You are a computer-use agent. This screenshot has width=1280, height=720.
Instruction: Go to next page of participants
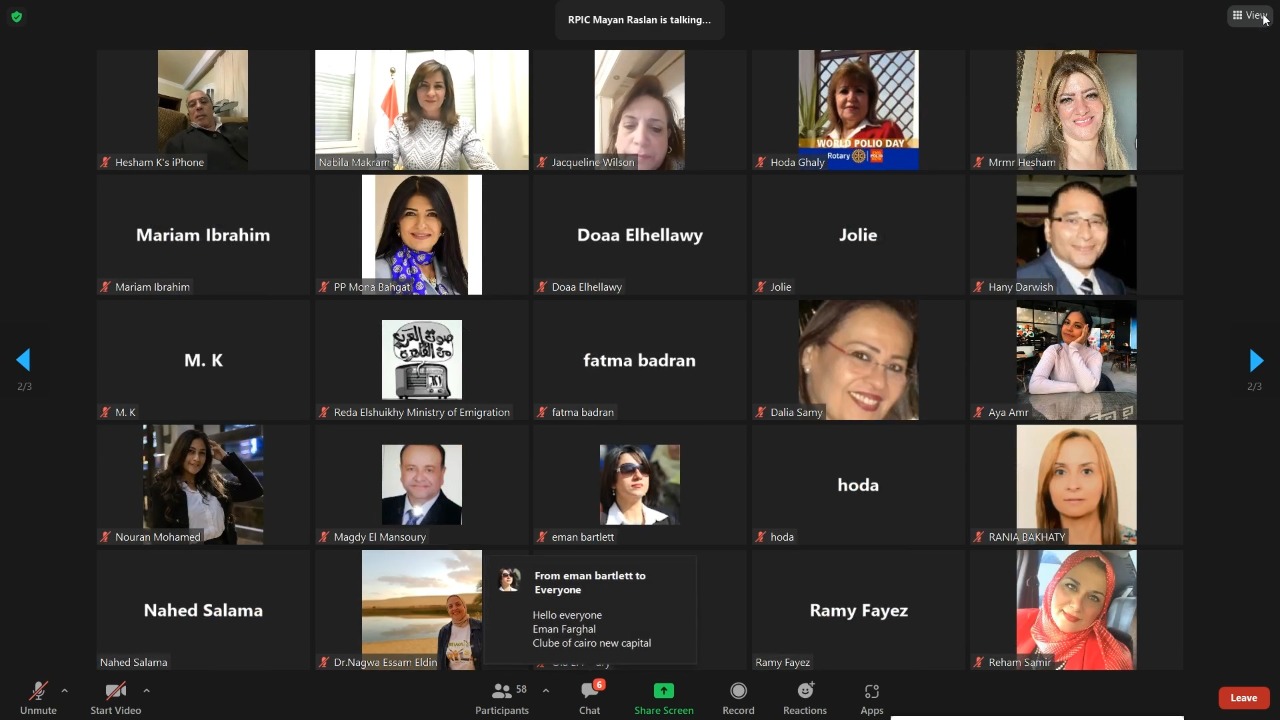pos(1256,360)
